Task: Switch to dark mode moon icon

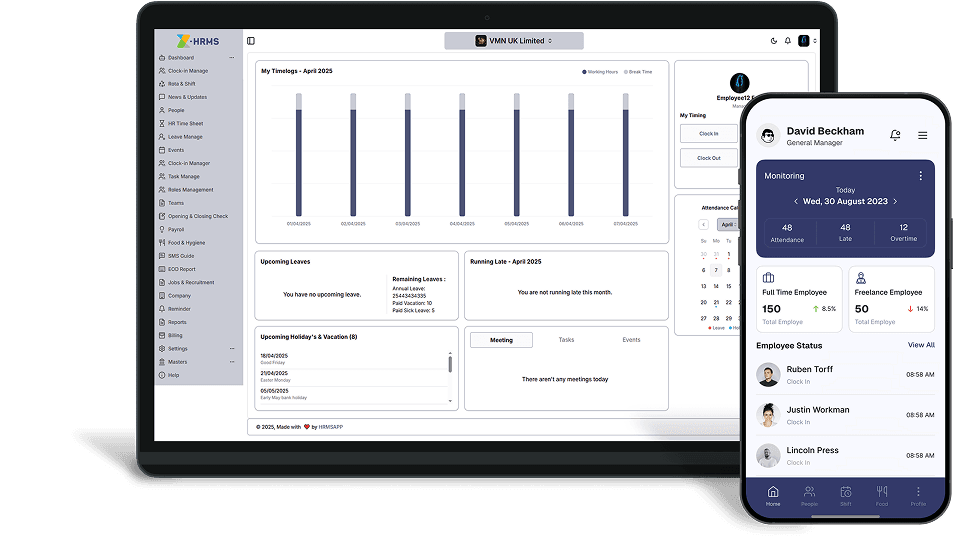Action: click(x=773, y=41)
